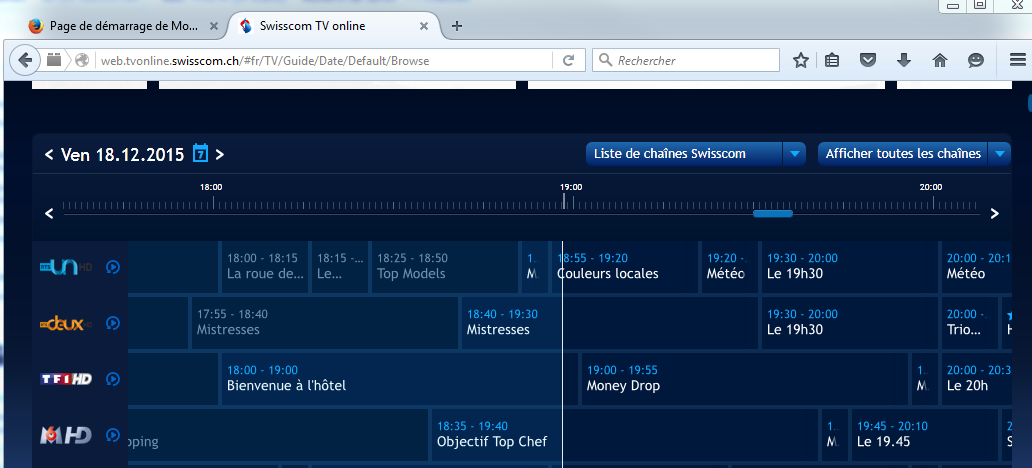Open Le 19h30 on RTS Deux
Viewport: 1032px width, 468px height.
pyautogui.click(x=849, y=323)
